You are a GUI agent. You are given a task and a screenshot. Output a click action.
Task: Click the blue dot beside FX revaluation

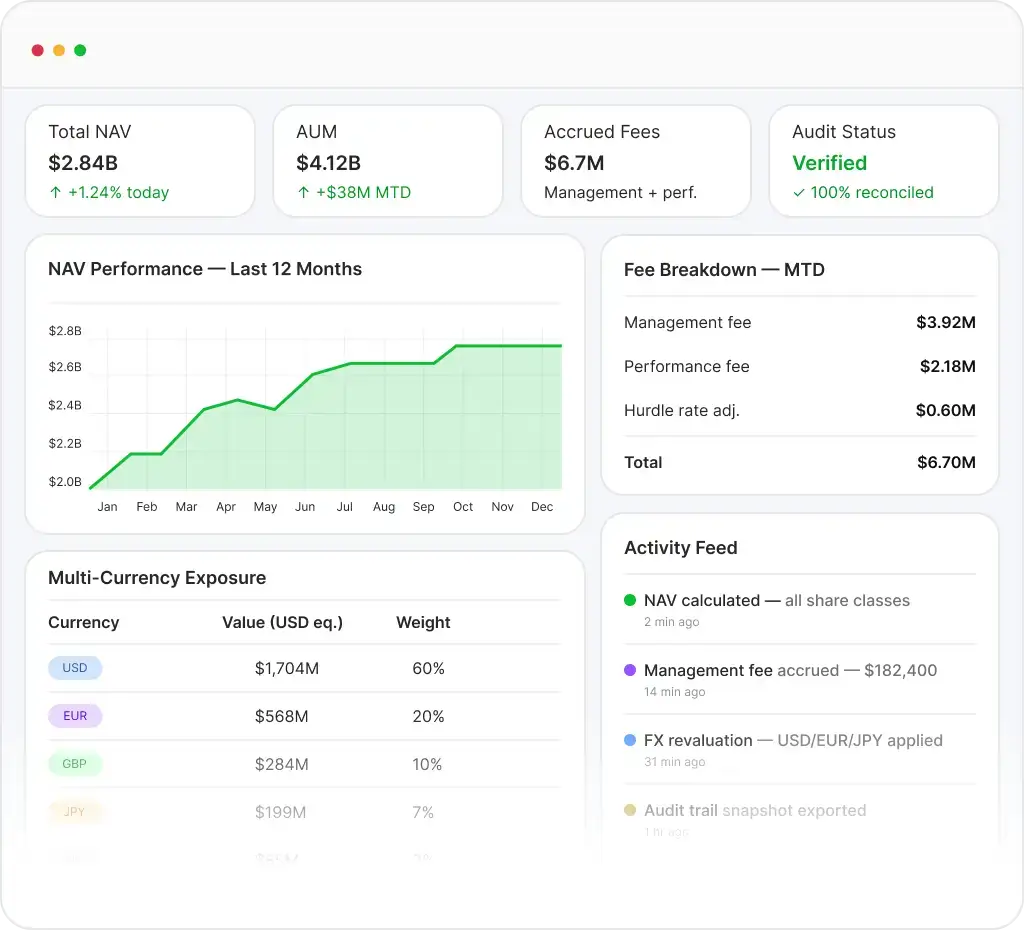[x=630, y=741]
